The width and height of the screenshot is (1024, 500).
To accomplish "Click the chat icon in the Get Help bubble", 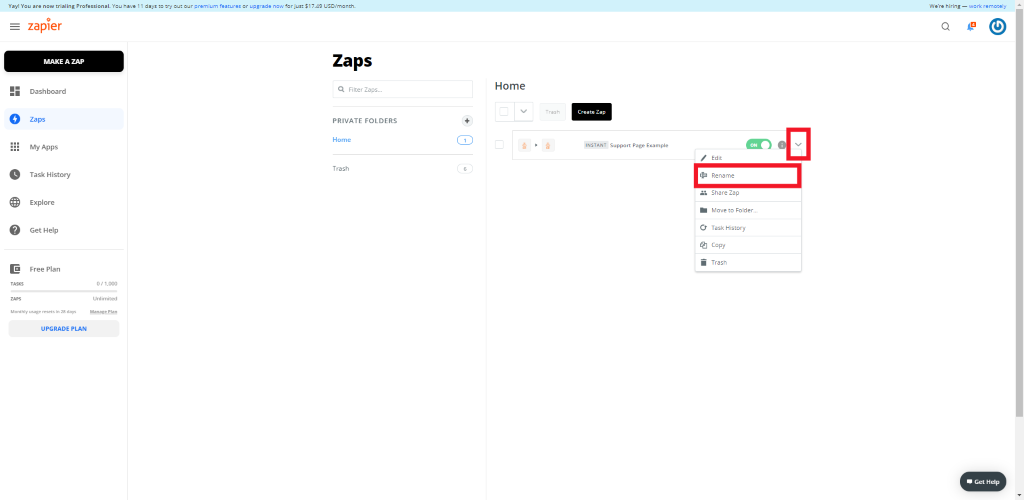I will [x=970, y=482].
